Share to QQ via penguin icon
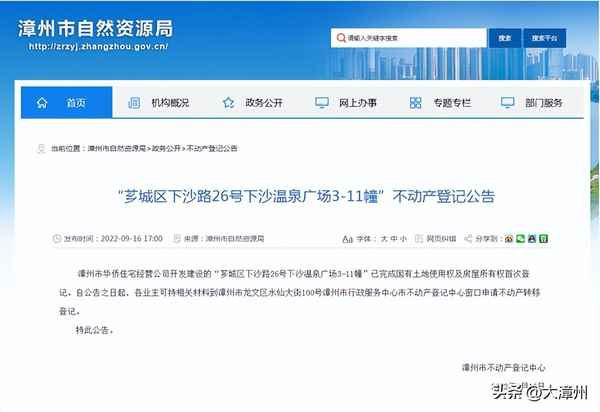The image size is (600, 412). click(532, 239)
